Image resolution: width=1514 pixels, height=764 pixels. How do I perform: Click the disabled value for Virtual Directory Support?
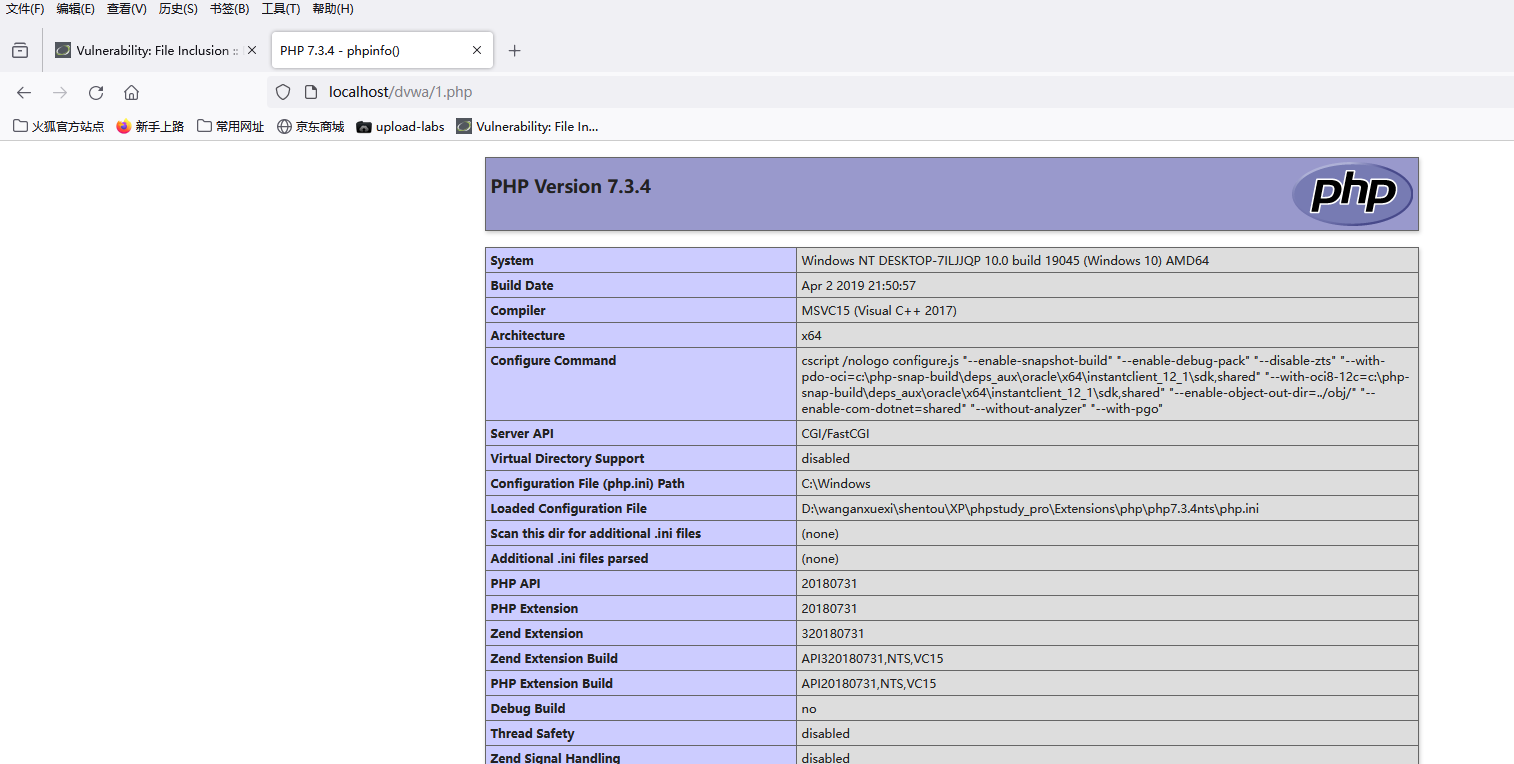826,459
